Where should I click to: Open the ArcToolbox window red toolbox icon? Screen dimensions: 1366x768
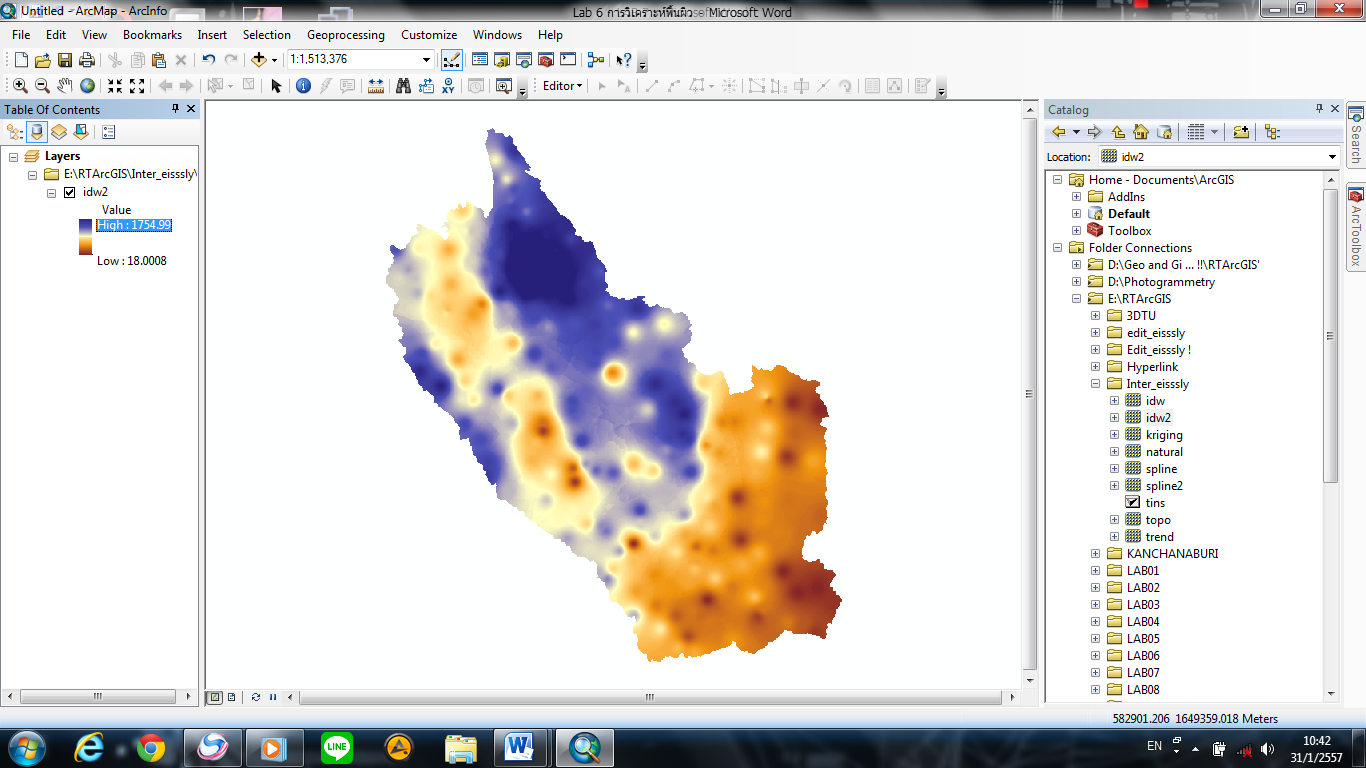click(x=546, y=60)
